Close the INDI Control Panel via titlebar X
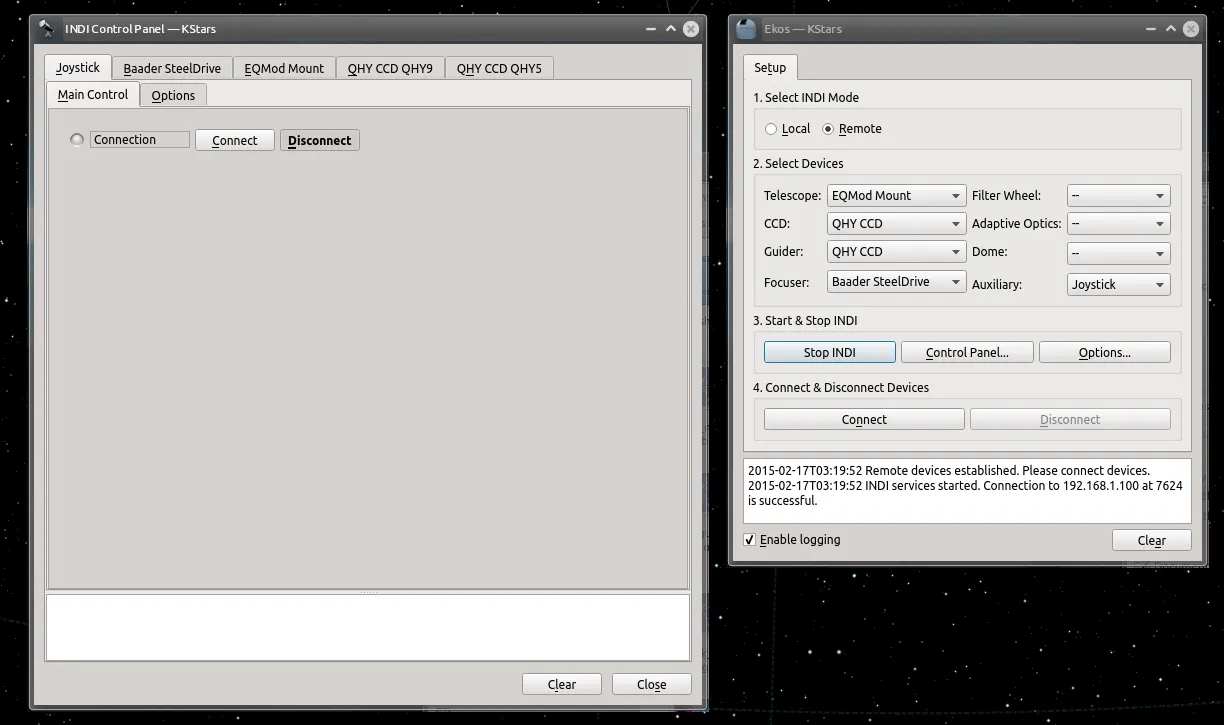This screenshot has height=725, width=1224. (691, 28)
